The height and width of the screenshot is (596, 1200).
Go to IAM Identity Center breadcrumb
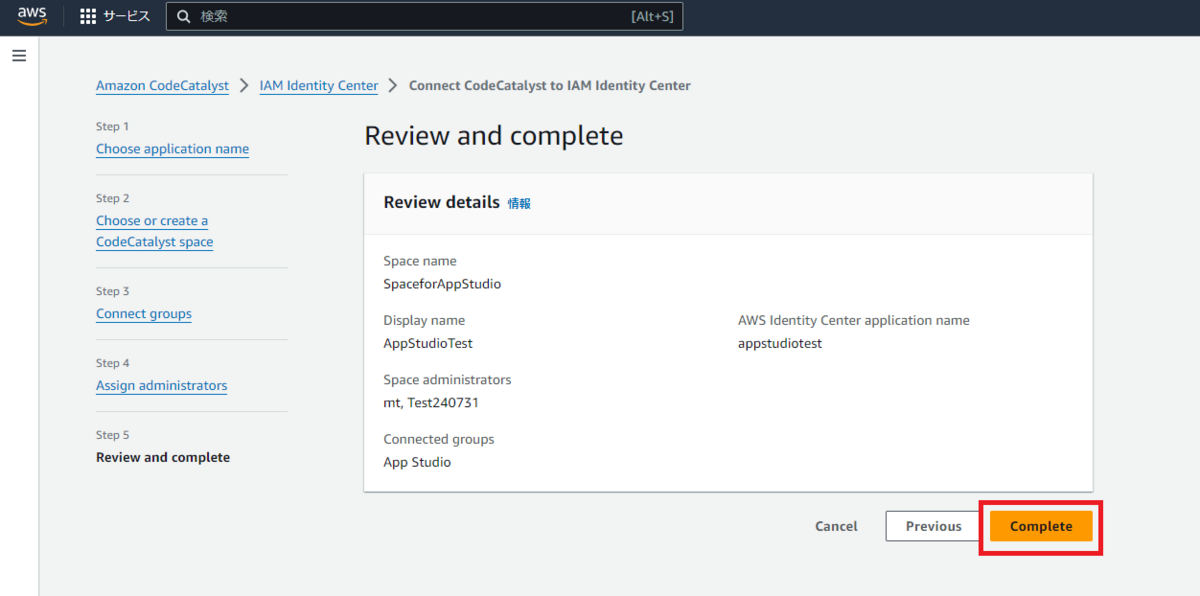(x=319, y=86)
